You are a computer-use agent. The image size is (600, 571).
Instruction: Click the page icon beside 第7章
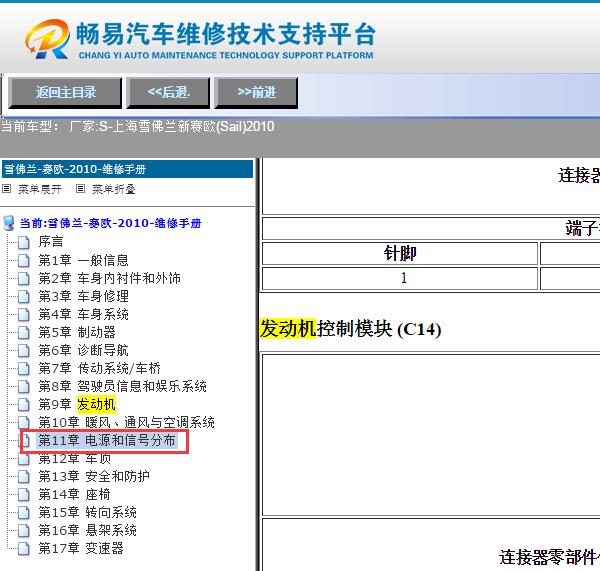pyautogui.click(x=24, y=368)
